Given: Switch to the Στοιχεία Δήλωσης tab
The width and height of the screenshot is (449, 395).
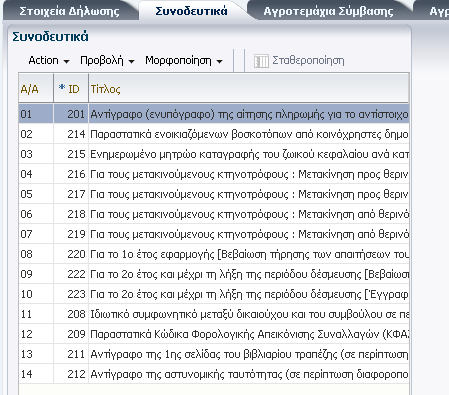Looking at the screenshot, I should point(69,11).
